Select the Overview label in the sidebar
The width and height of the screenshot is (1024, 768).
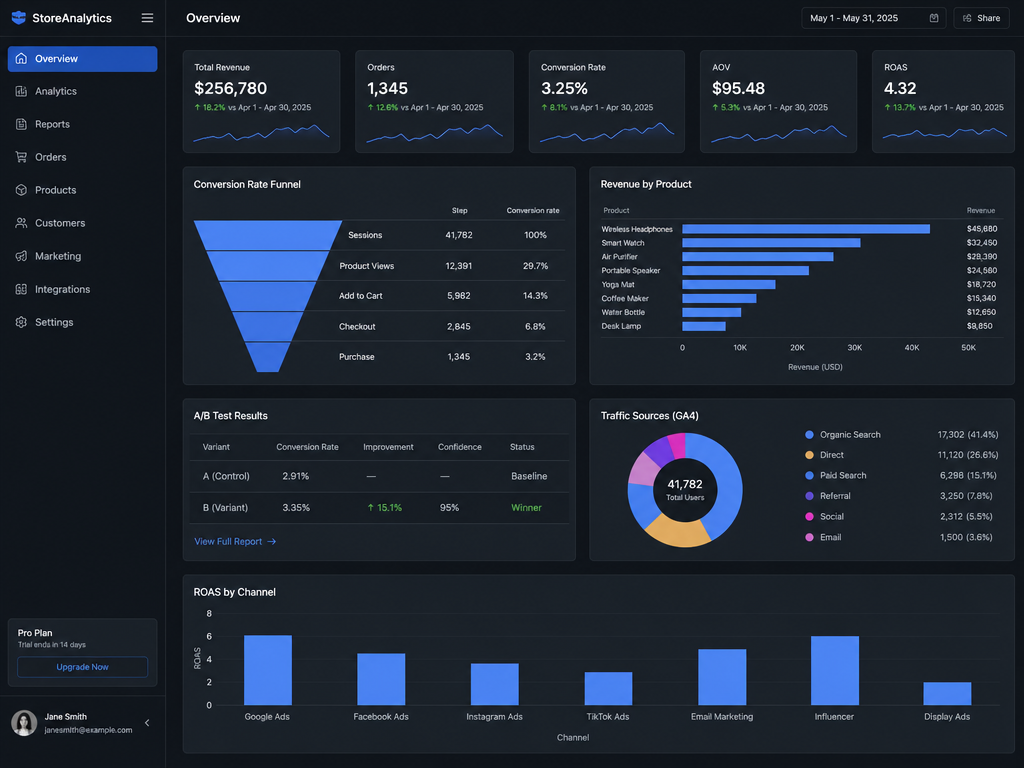[x=56, y=59]
